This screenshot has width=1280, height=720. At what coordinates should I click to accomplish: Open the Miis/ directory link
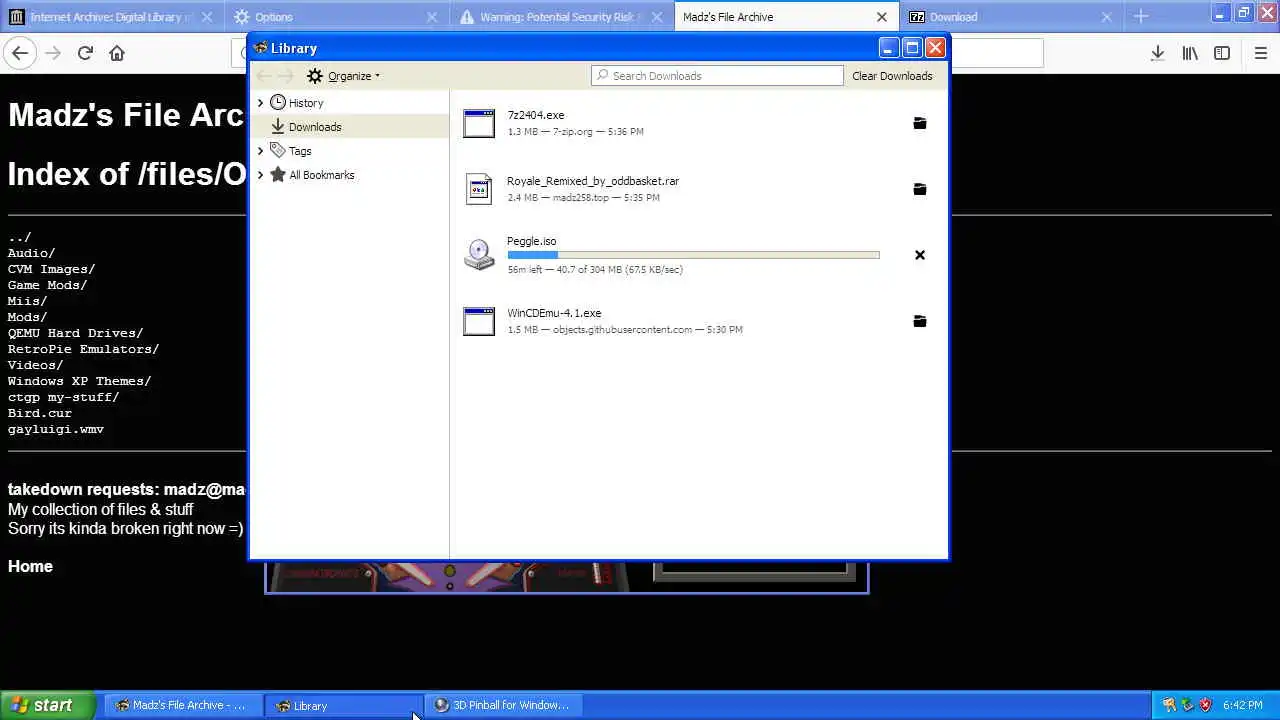coord(27,301)
